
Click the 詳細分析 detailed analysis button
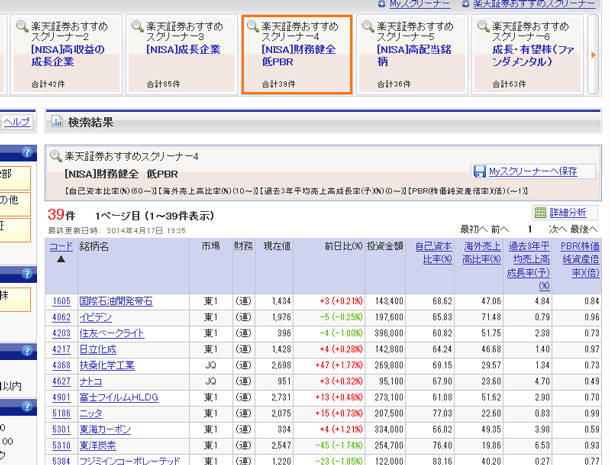(x=565, y=212)
